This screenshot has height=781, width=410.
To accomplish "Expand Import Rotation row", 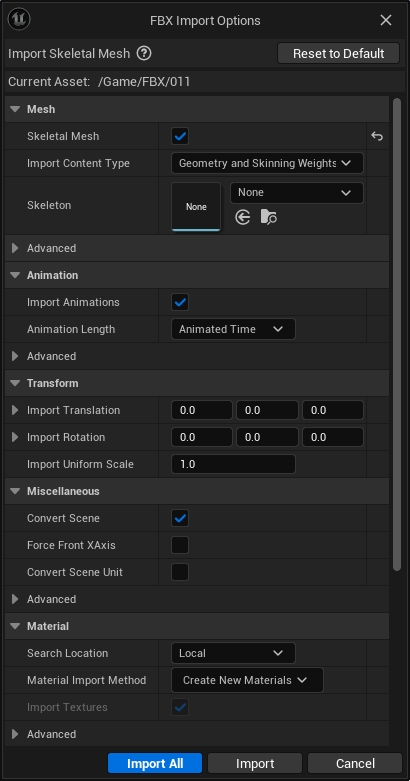I will [x=15, y=437].
